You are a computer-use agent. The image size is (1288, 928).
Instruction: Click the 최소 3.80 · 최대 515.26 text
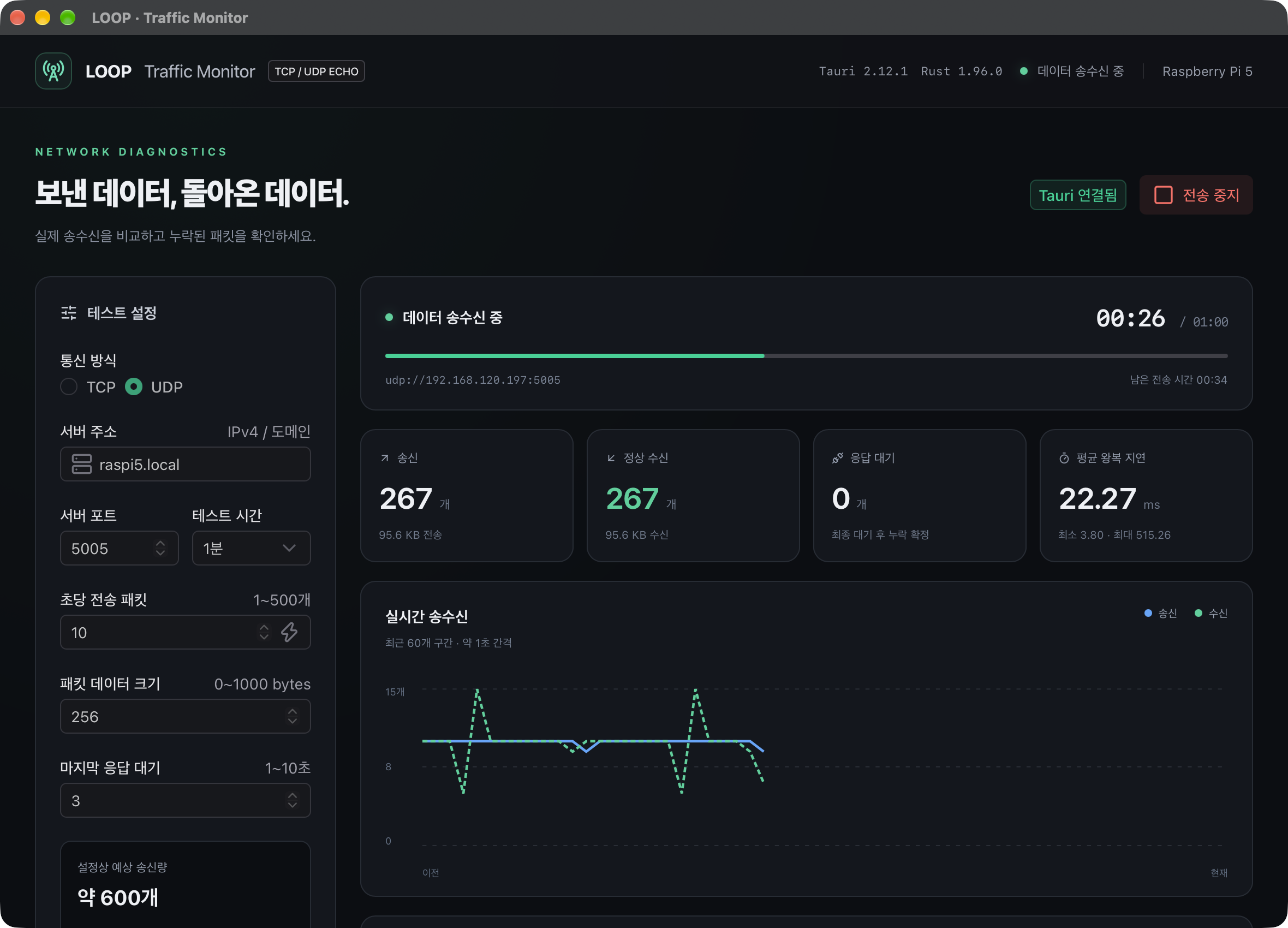1114,534
